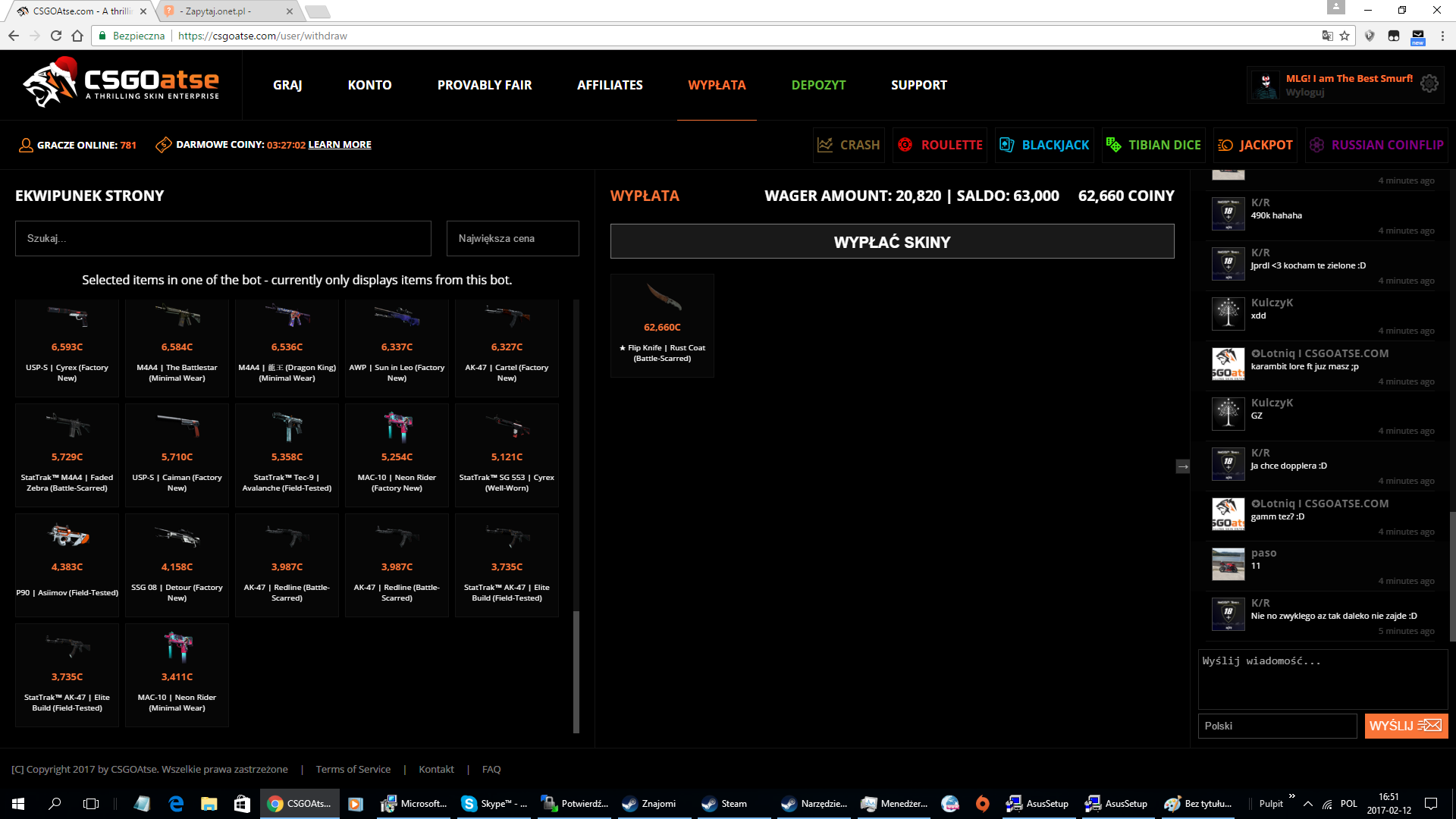This screenshot has width=1456, height=819.
Task: Click the settings gear icon next to the username
Action: [1429, 83]
